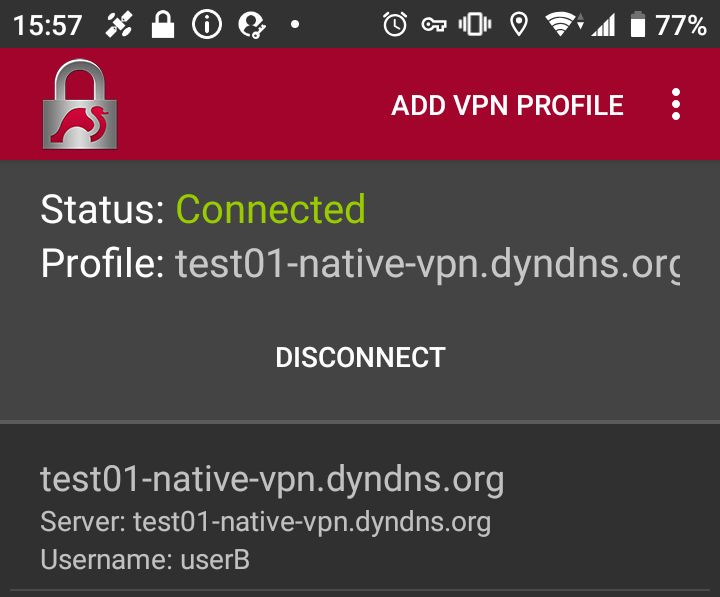Tap the satellite icon in status bar

tap(118, 25)
